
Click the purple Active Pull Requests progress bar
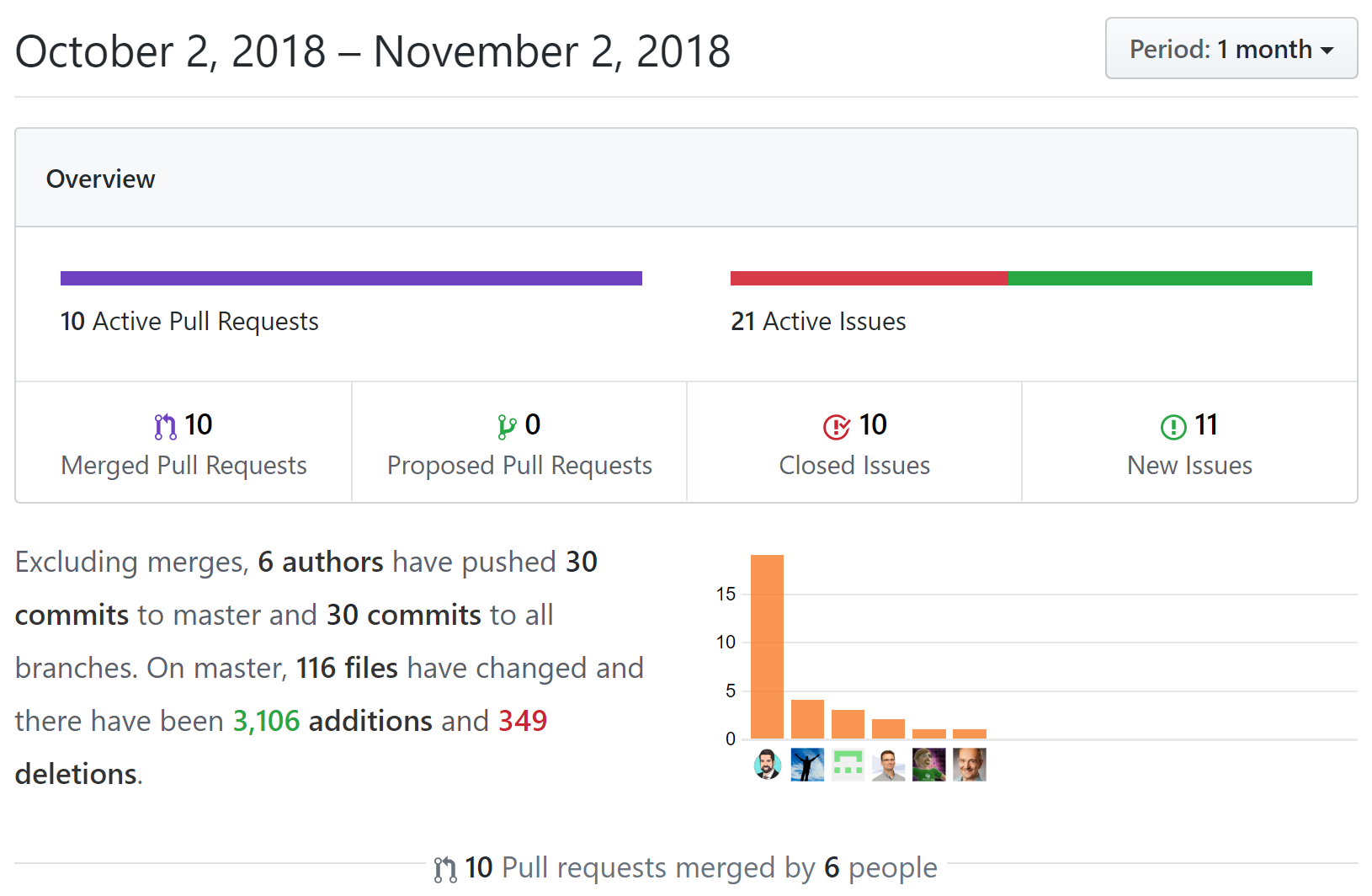(x=351, y=278)
